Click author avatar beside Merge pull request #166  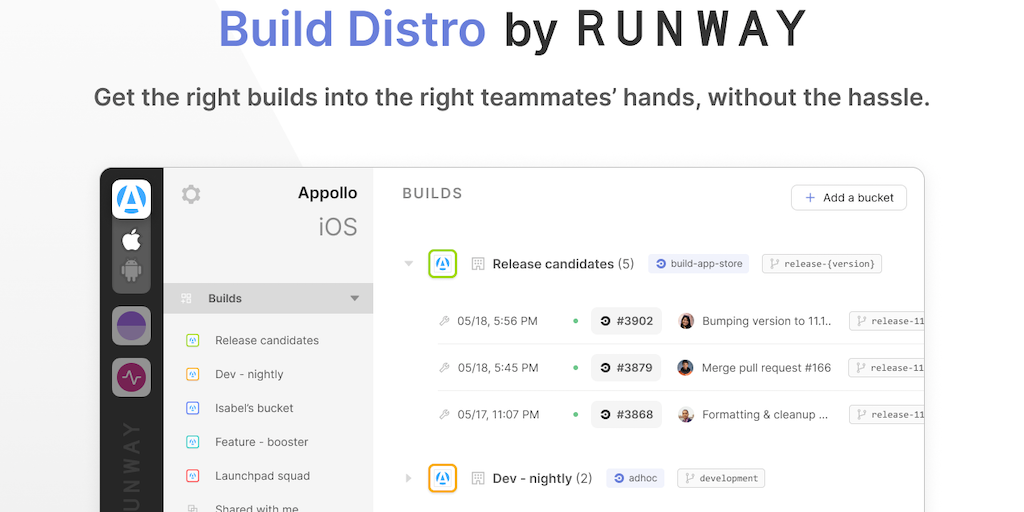pos(685,368)
